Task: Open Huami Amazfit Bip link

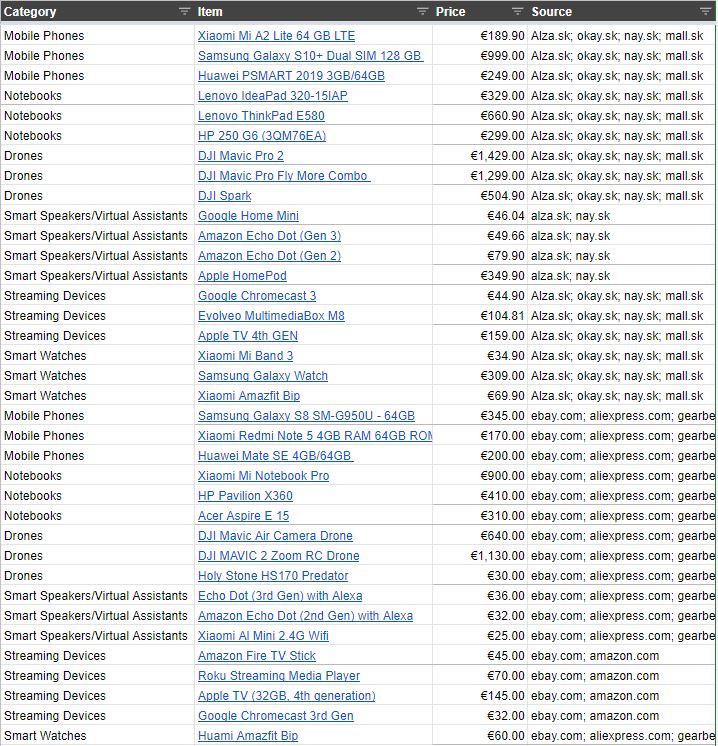Action: [248, 735]
